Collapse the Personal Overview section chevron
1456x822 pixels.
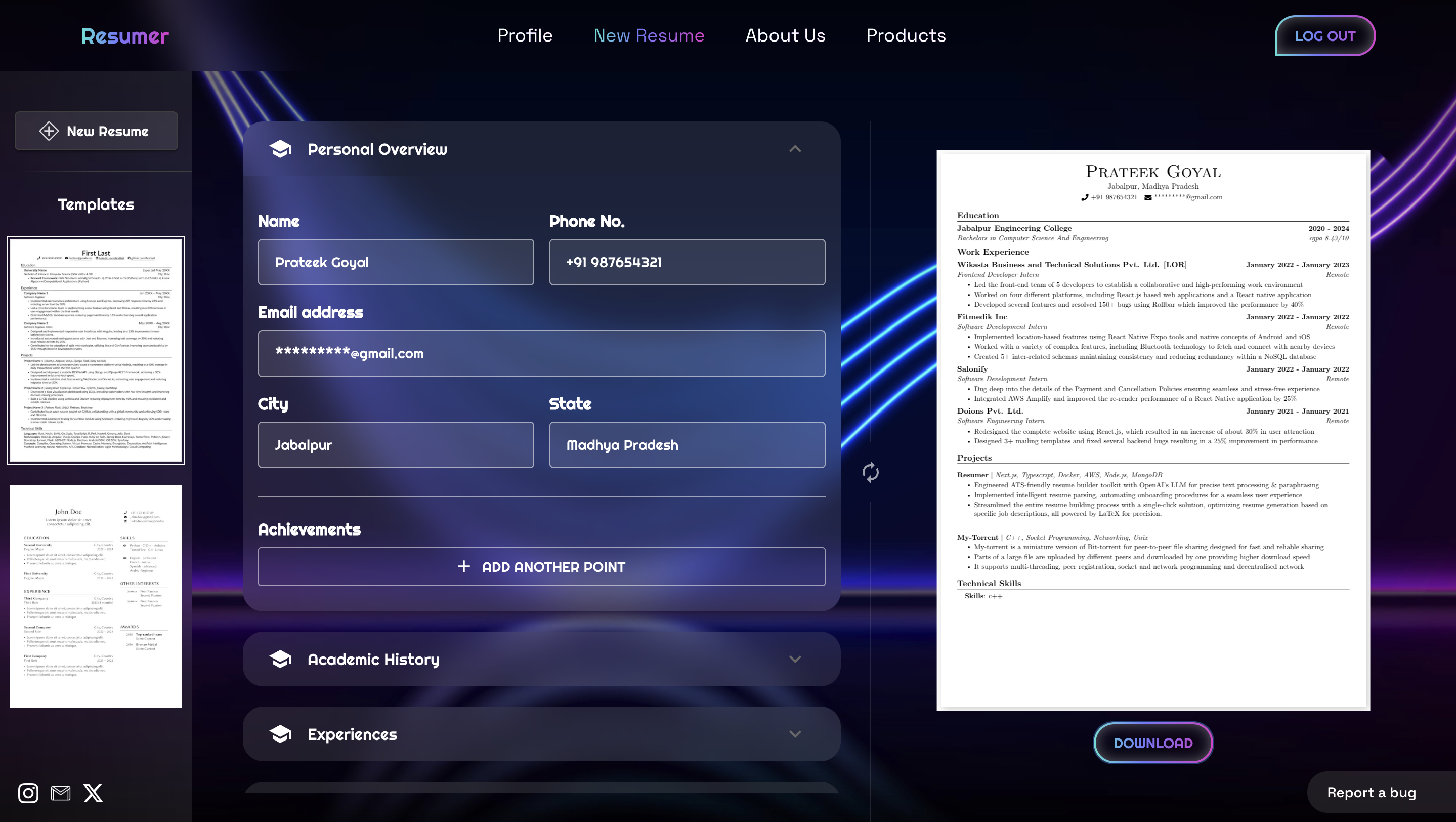pos(795,149)
